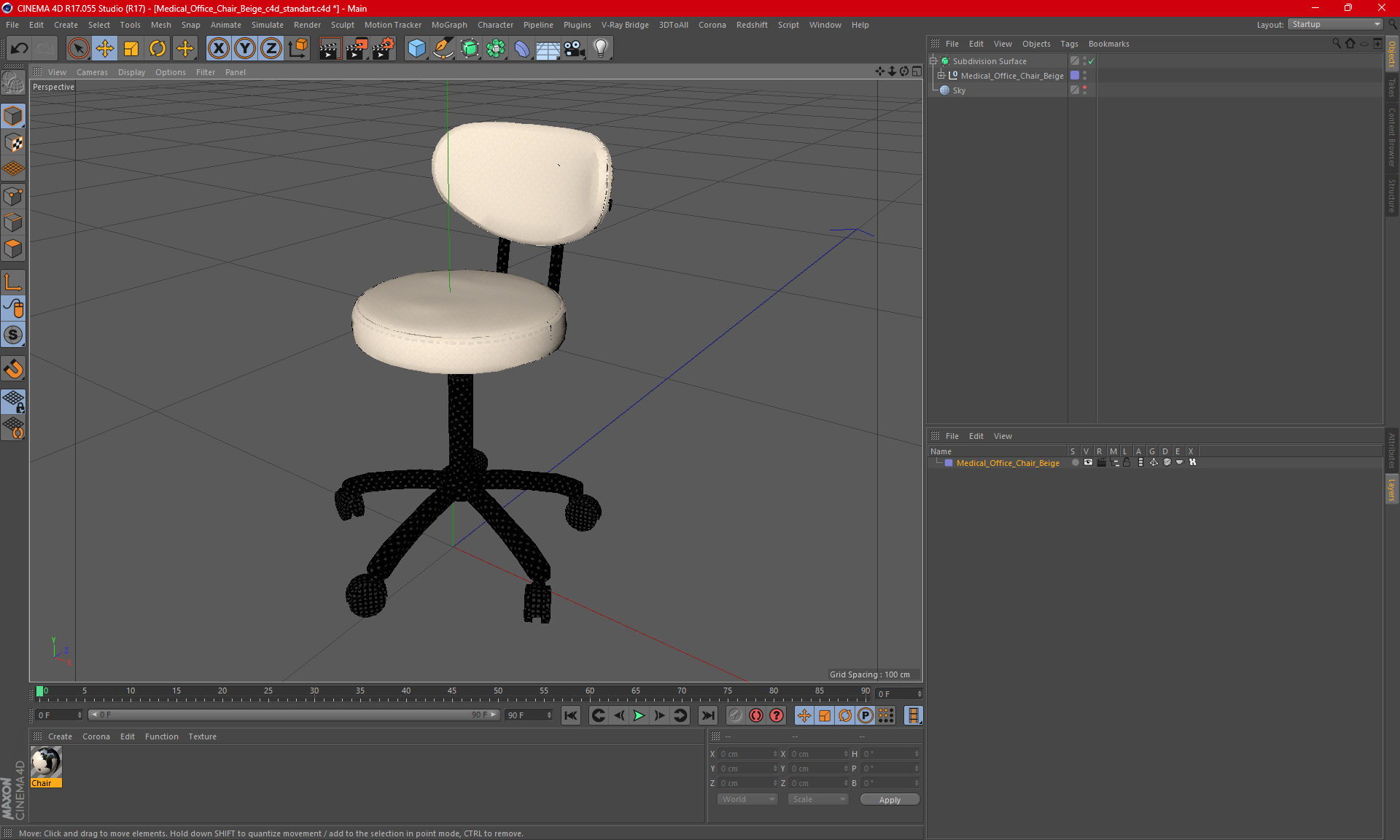Open the Layout Startup dropdown

[x=1335, y=24]
